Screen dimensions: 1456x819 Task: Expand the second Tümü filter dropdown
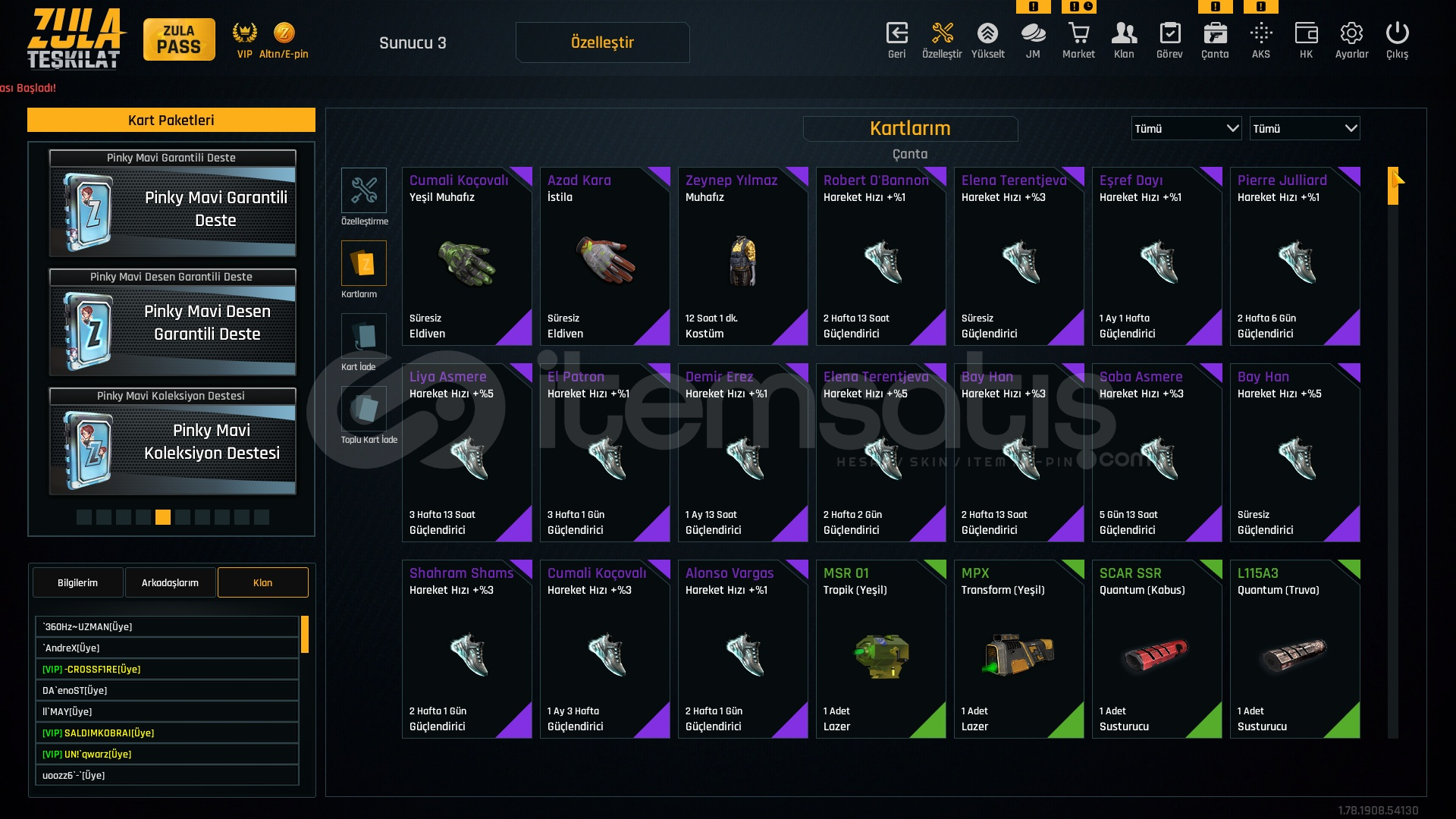click(1304, 128)
